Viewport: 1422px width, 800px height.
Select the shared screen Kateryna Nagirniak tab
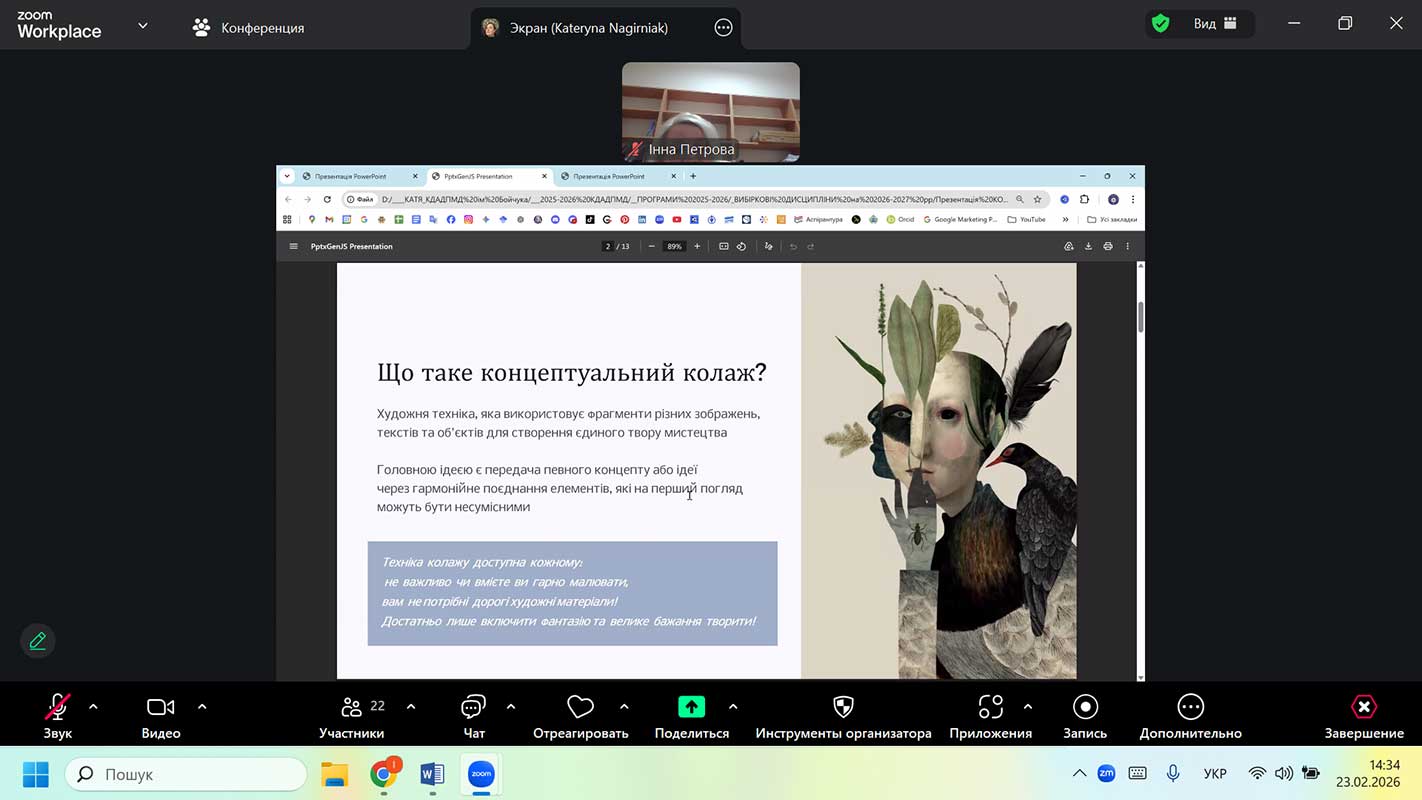tap(590, 28)
